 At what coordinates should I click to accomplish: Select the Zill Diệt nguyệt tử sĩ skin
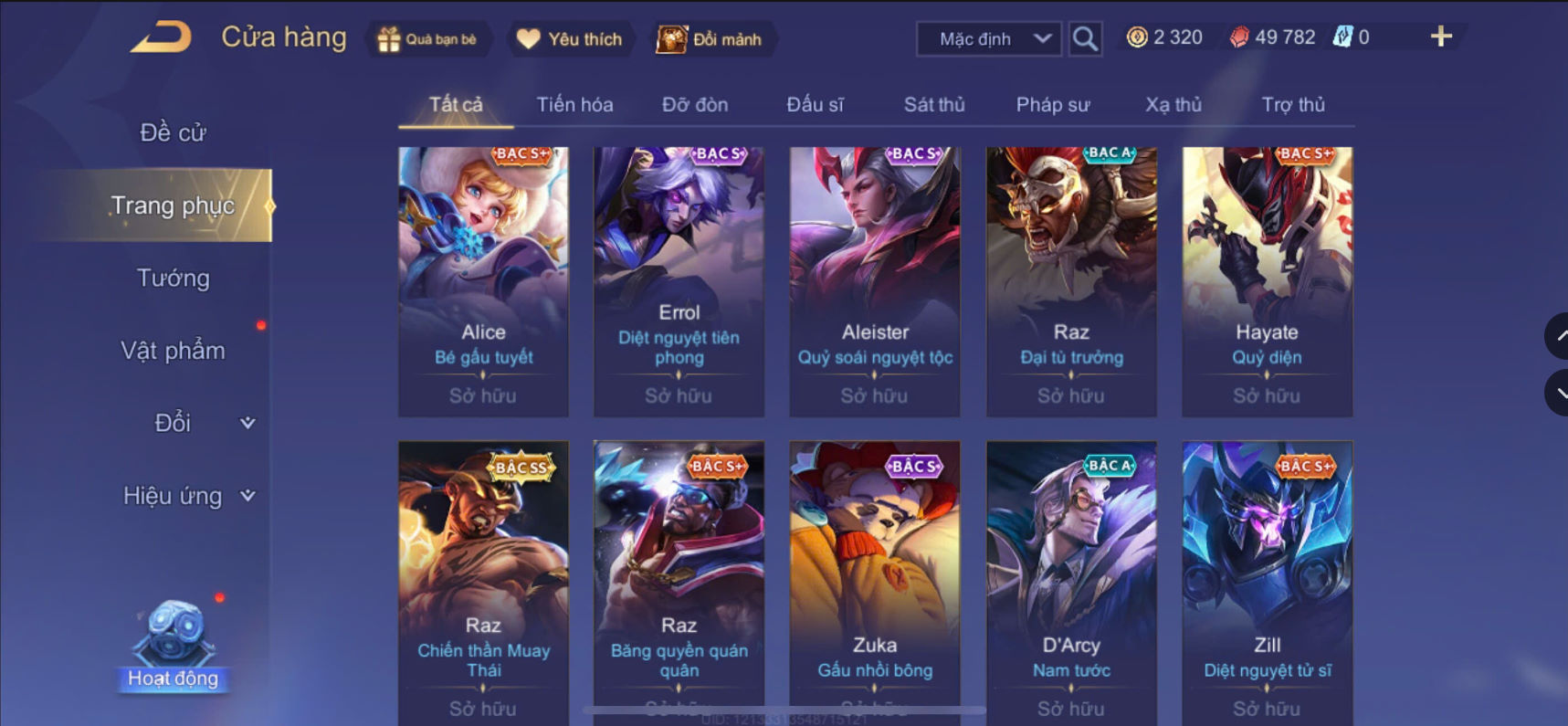coord(1268,583)
